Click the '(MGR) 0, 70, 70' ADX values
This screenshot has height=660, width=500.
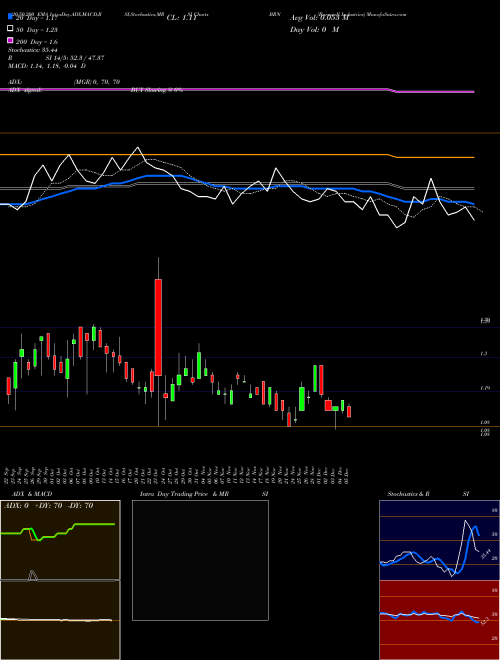click(97, 82)
